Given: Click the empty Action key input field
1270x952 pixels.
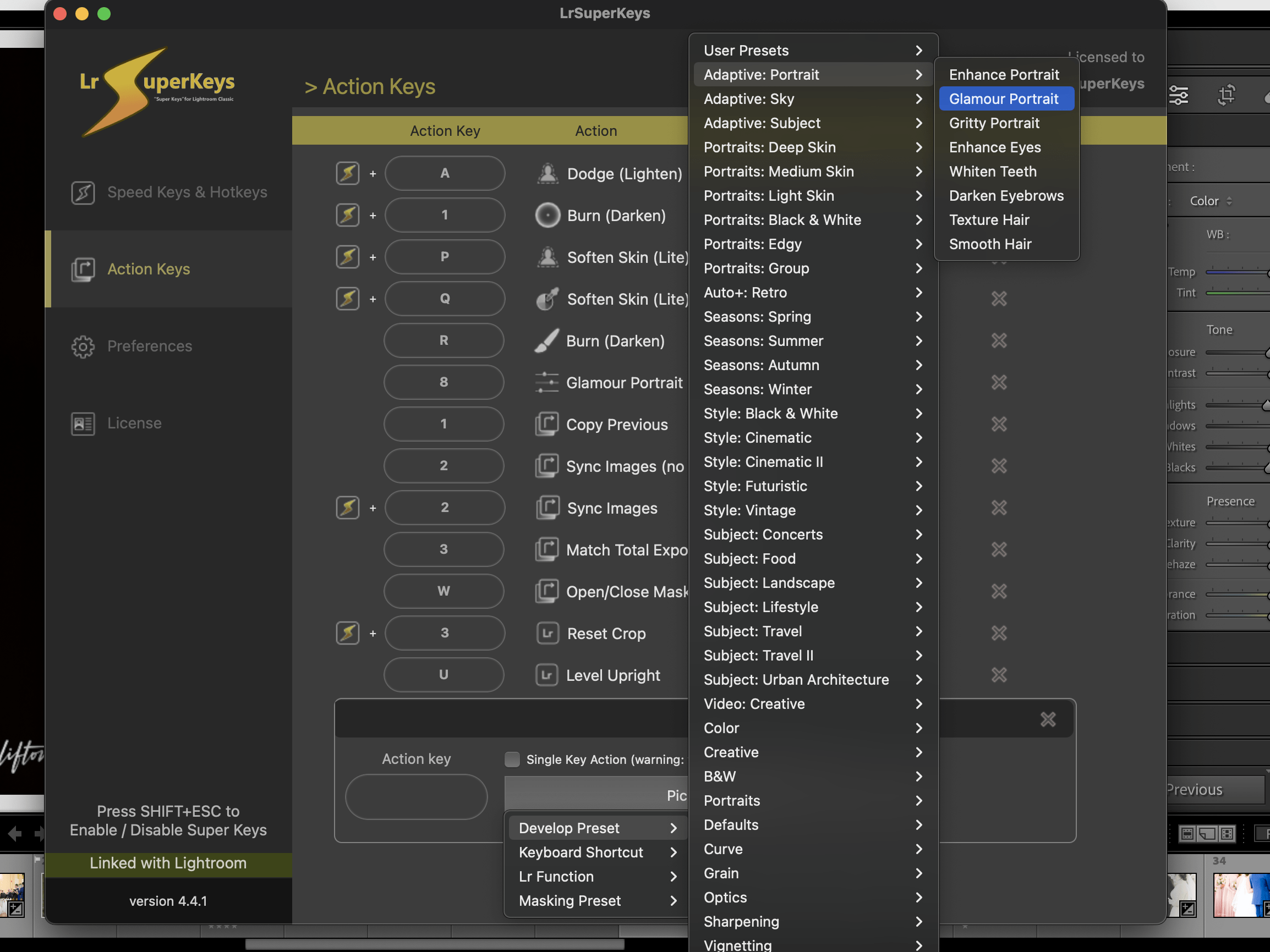Looking at the screenshot, I should pos(416,797).
